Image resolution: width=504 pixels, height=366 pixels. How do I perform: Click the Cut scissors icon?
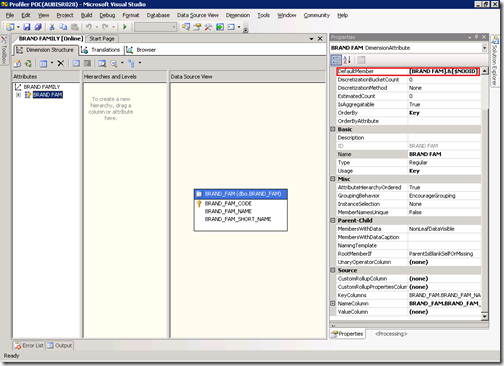(52, 27)
